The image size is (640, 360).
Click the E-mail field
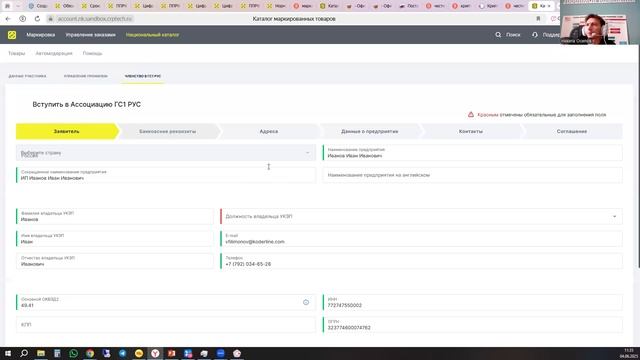[x=422, y=239]
